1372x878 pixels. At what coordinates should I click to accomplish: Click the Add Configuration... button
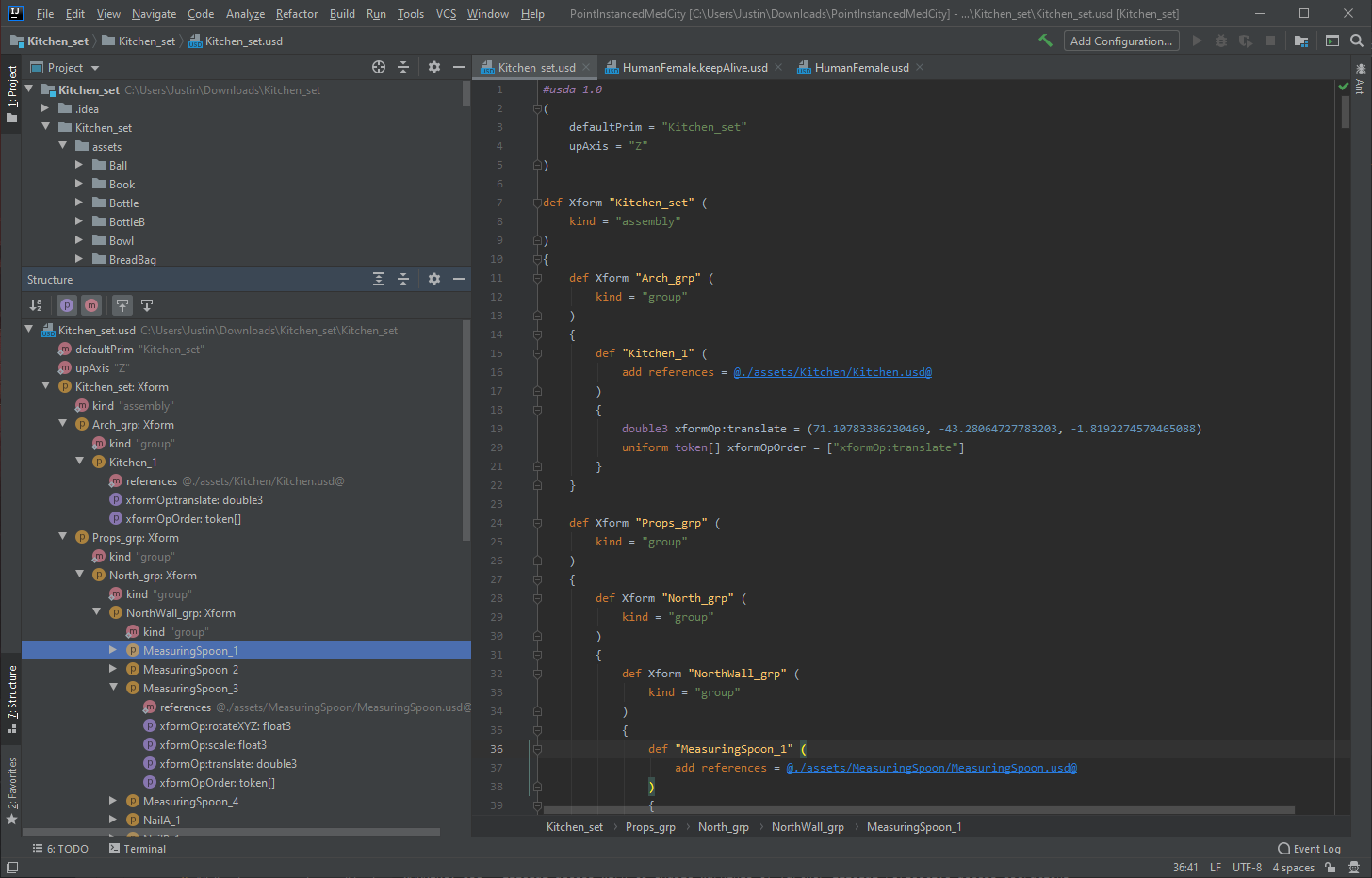click(1120, 41)
